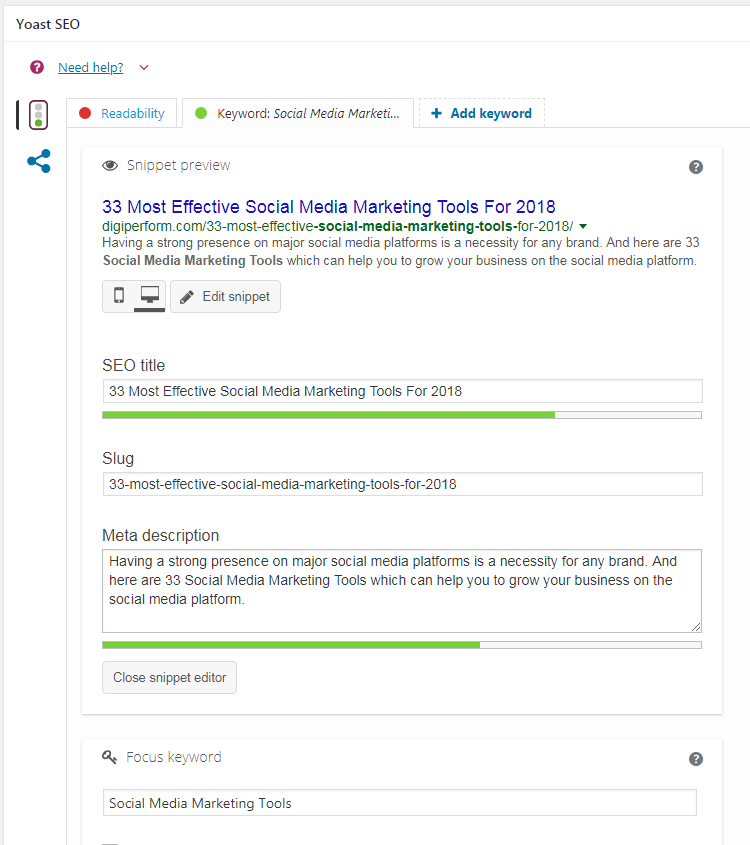Click the plus icon beside Add keyword
The image size is (750, 845).
[x=436, y=113]
